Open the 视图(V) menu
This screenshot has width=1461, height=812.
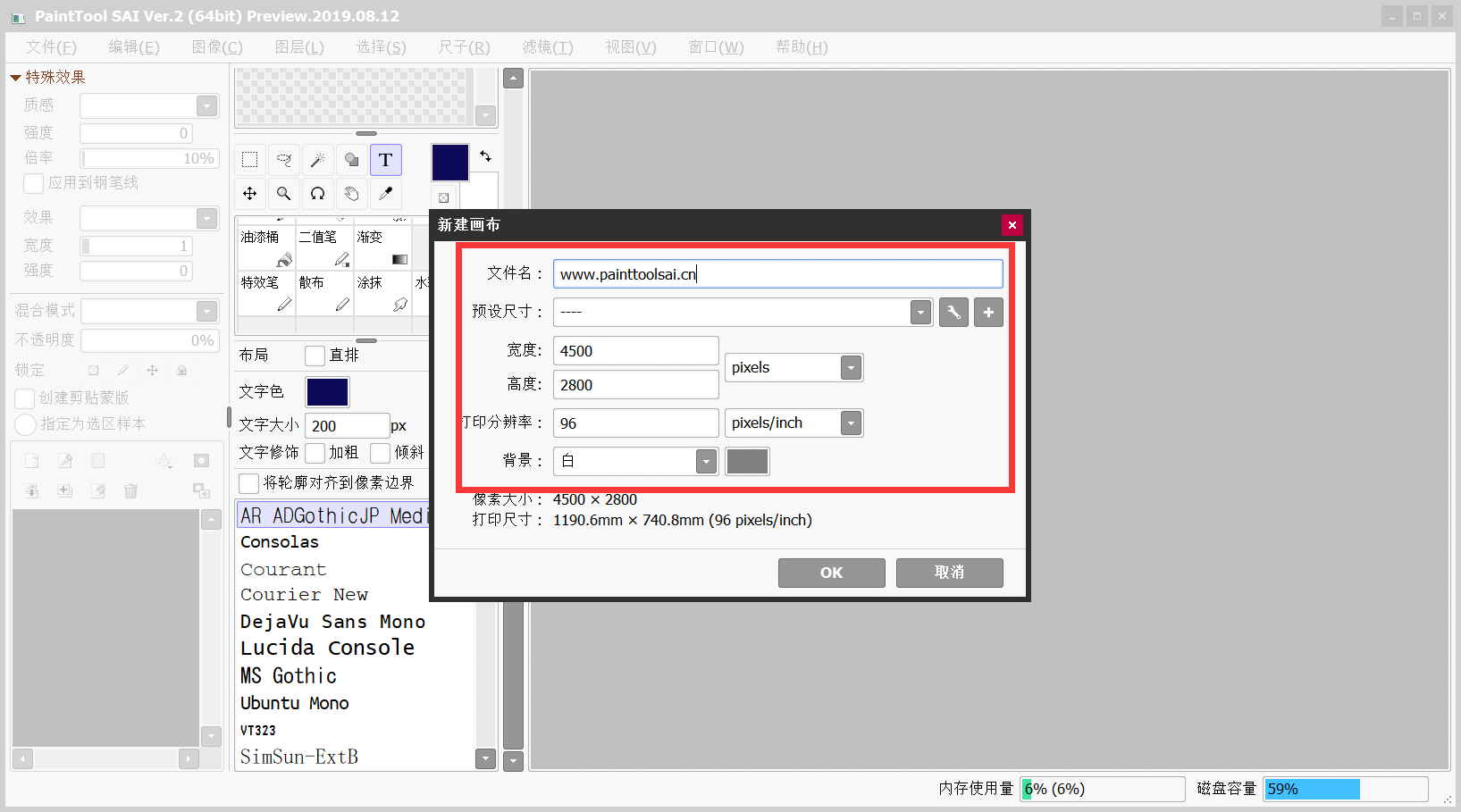pyautogui.click(x=631, y=47)
